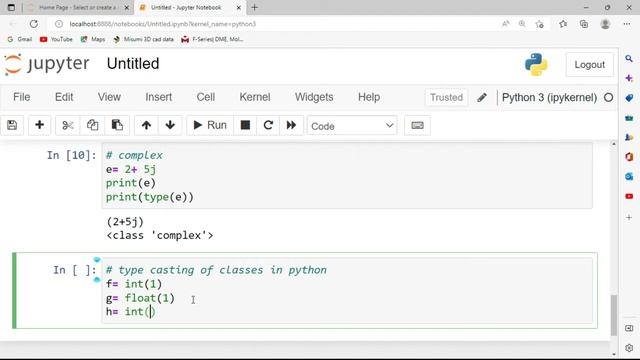Screen dimensions: 640x360
Task: Open the F-Series DME bookmark
Action: 213,39
